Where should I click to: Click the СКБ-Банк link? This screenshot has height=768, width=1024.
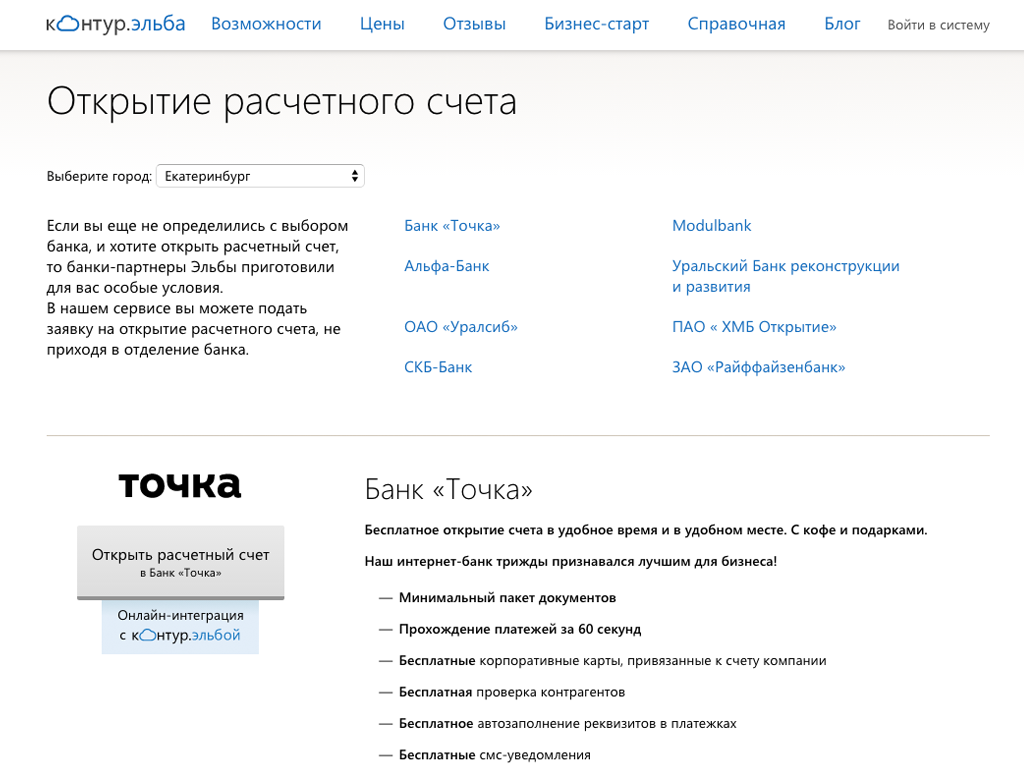438,367
